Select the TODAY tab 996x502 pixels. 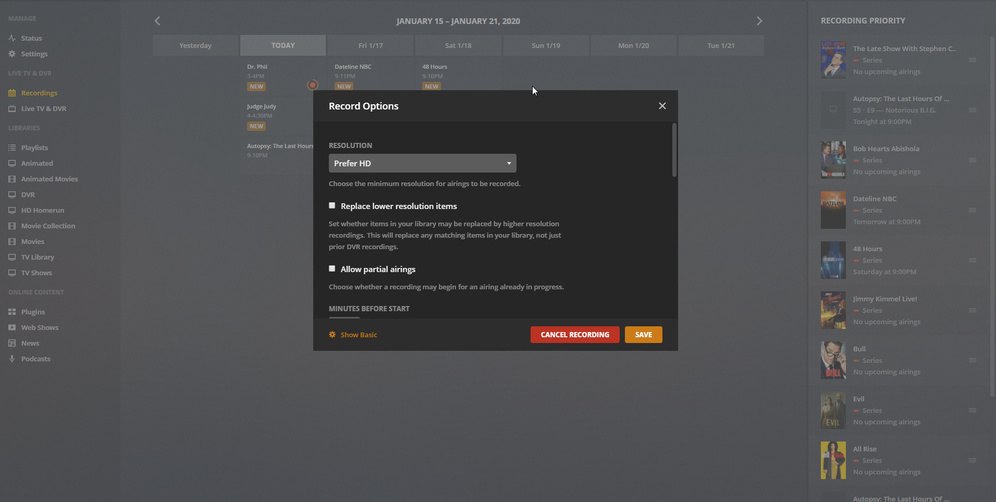(x=283, y=46)
